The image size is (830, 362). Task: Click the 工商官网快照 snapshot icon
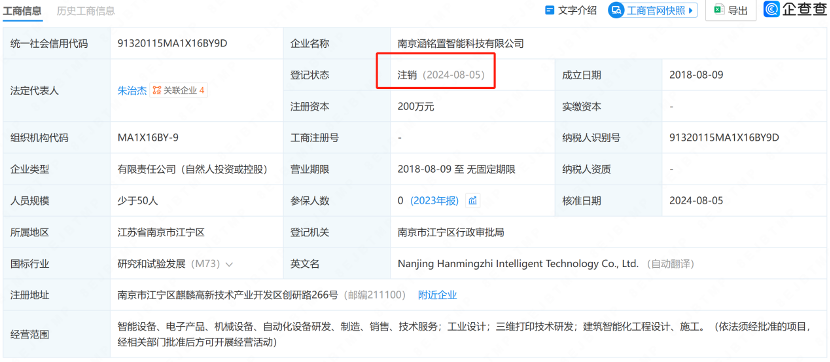pos(616,10)
